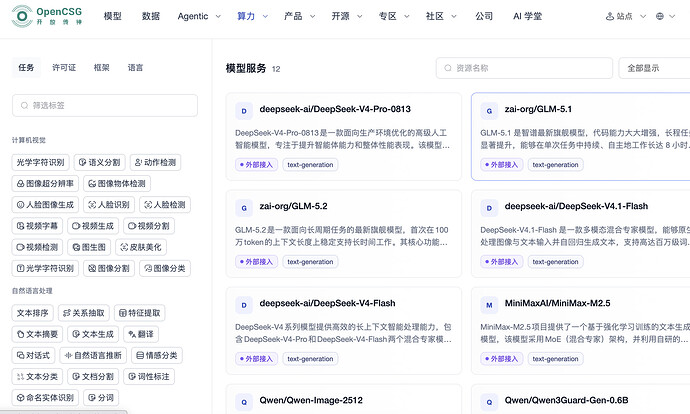Screen dimensions: 690x414
Task: Open the 数据 navigation item
Action: tap(150, 16)
